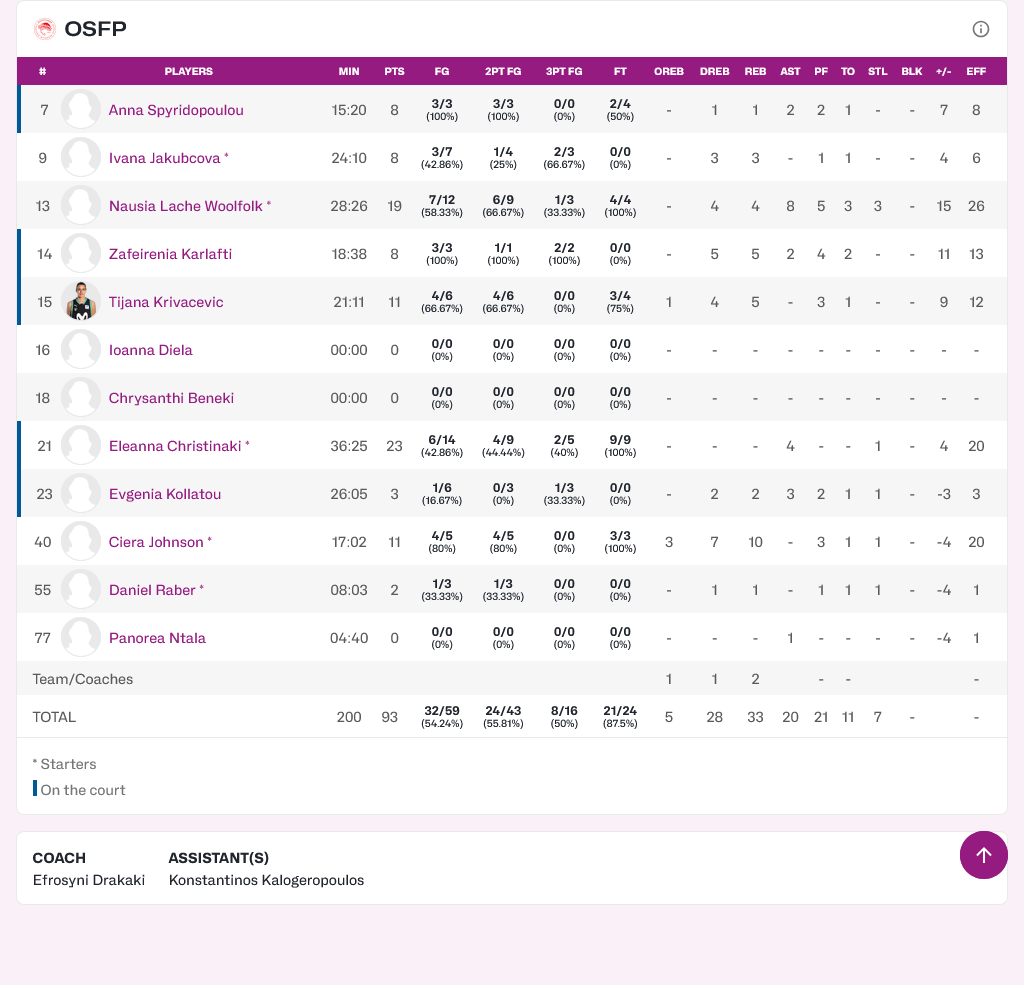Click Chrysanthi Beneki's name link

(x=171, y=398)
